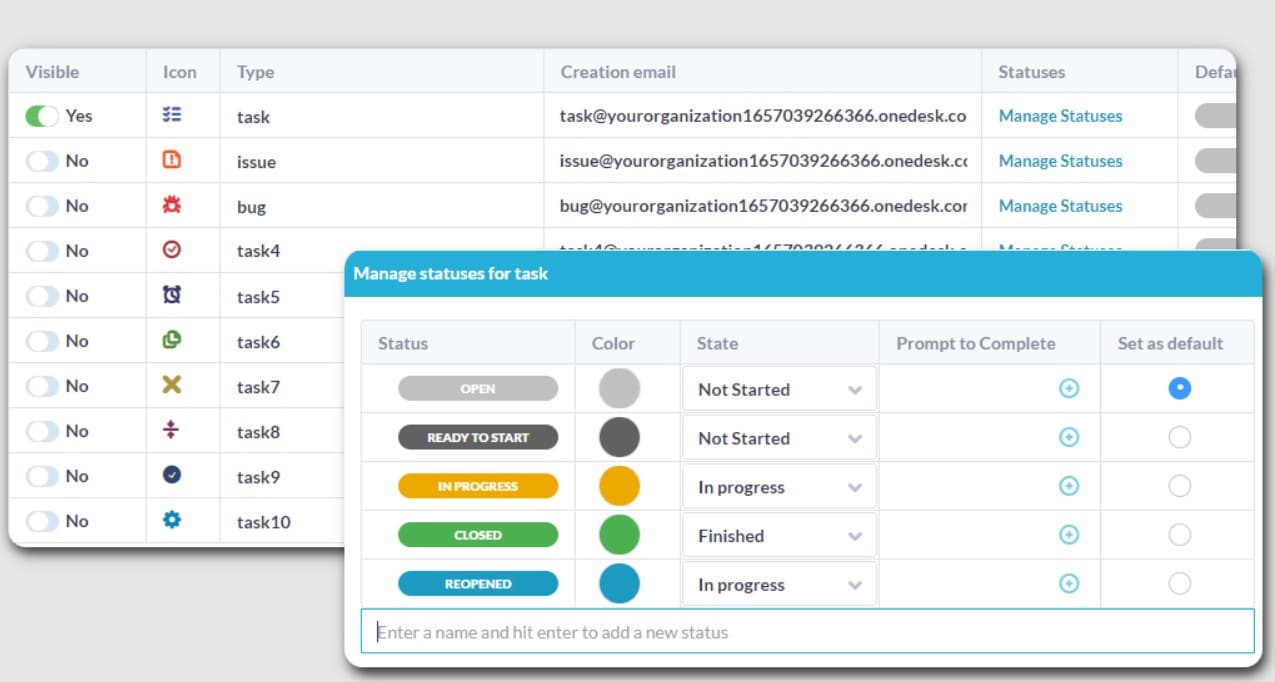1275x682 pixels.
Task: Add prompt to complete for OPEN status
Action: coord(1069,388)
